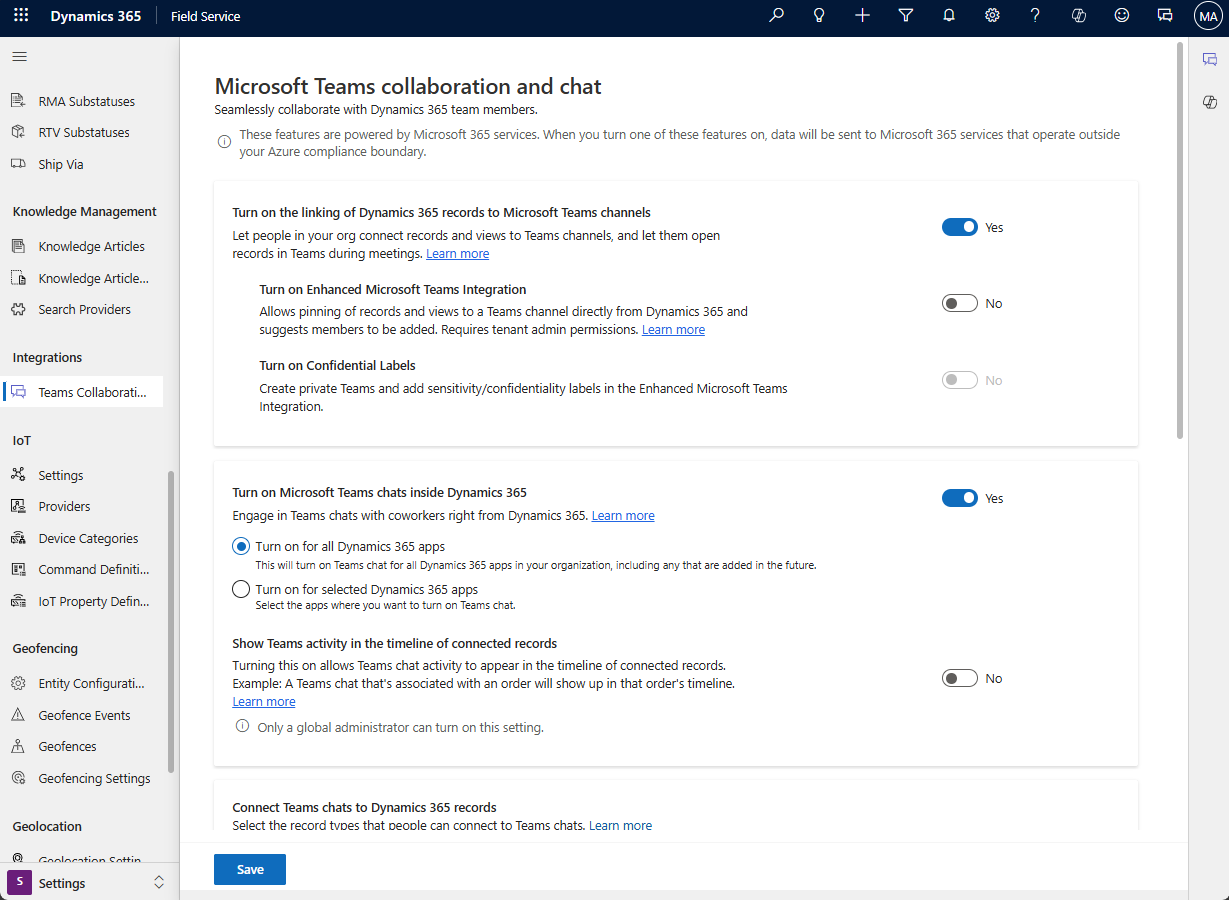The width and height of the screenshot is (1229, 900).
Task: Click the global administrator info icon
Action: 242,726
